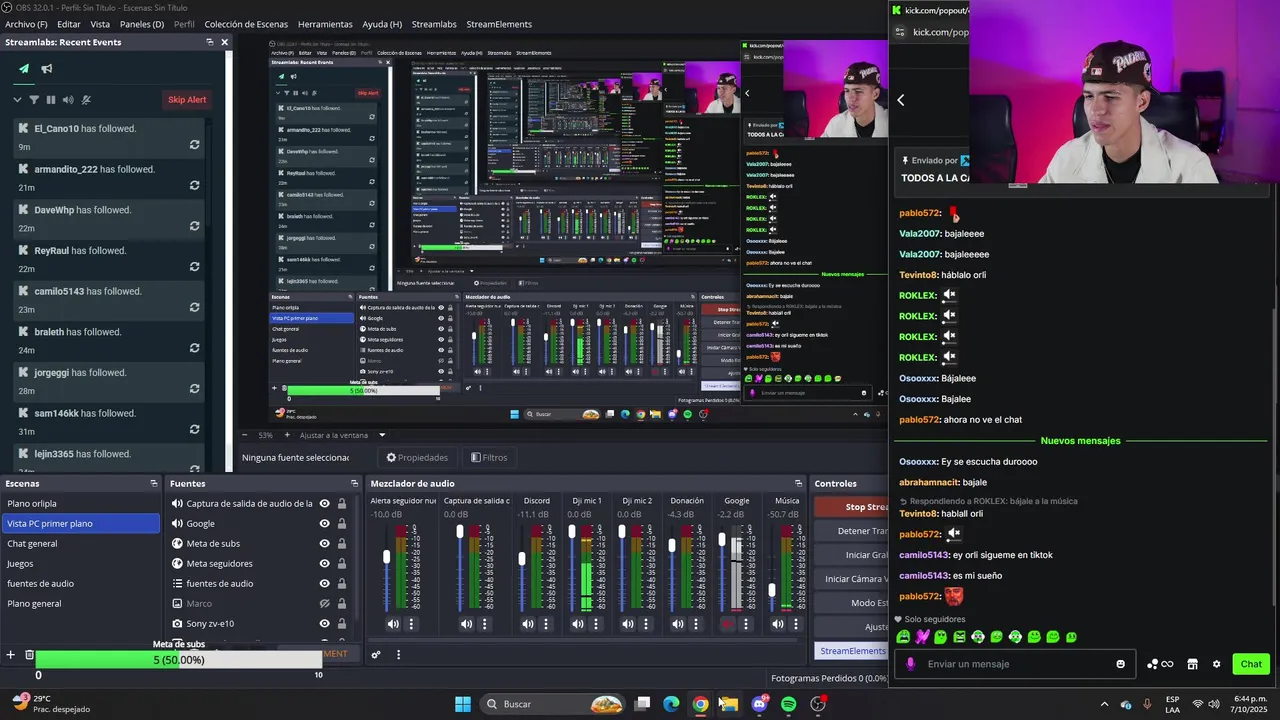Open the Herramientas menu
This screenshot has height=720, width=1280.
click(x=325, y=24)
